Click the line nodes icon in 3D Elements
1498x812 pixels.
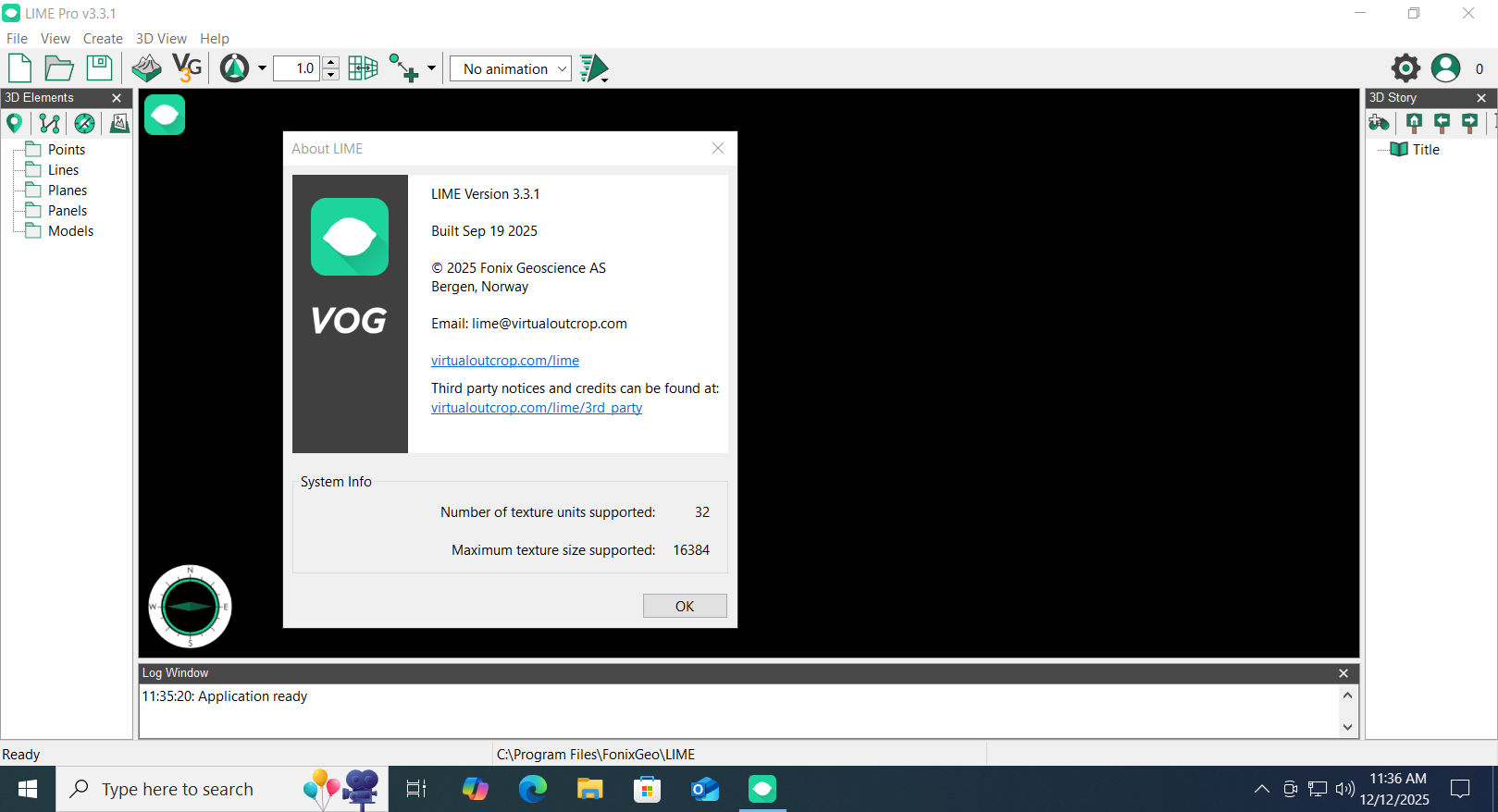[x=50, y=123]
